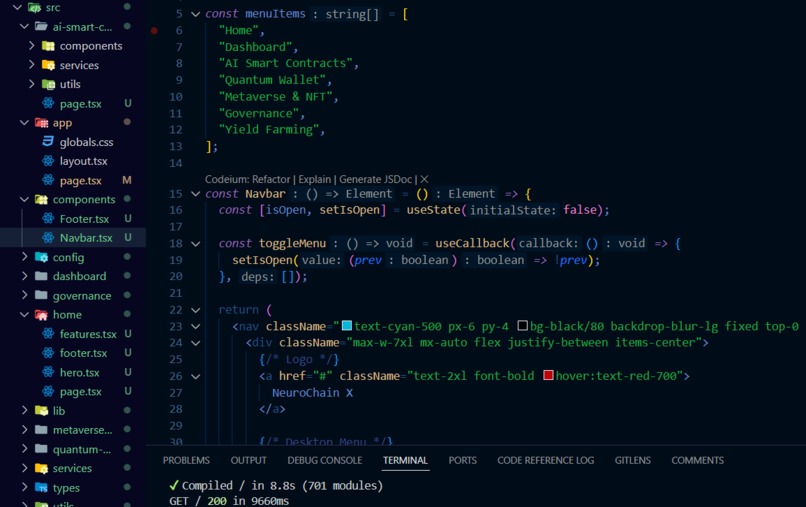
Task: Click the lib folder icon
Action: pos(41,410)
